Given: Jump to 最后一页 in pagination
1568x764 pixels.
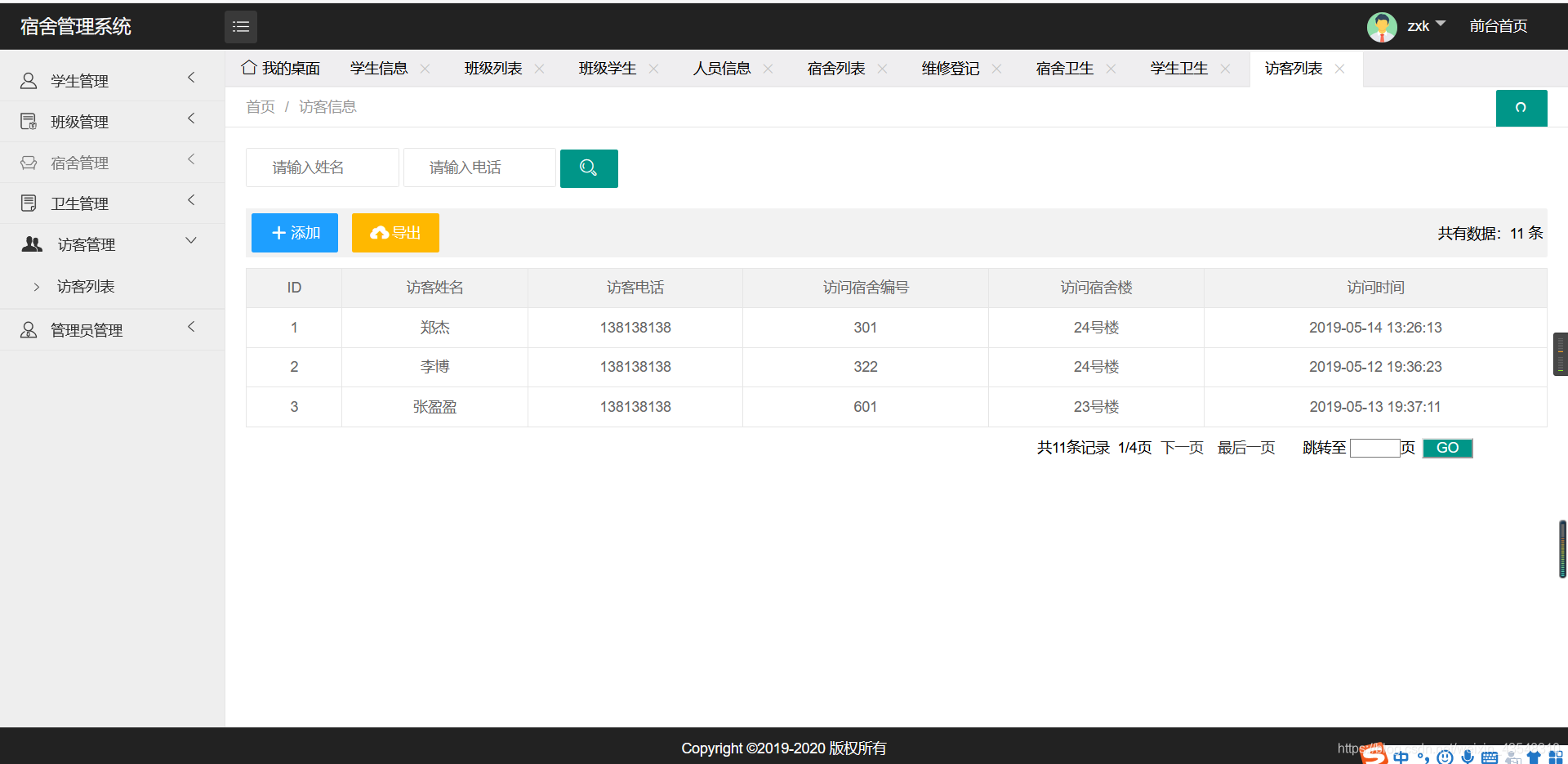Looking at the screenshot, I should tap(1246, 448).
